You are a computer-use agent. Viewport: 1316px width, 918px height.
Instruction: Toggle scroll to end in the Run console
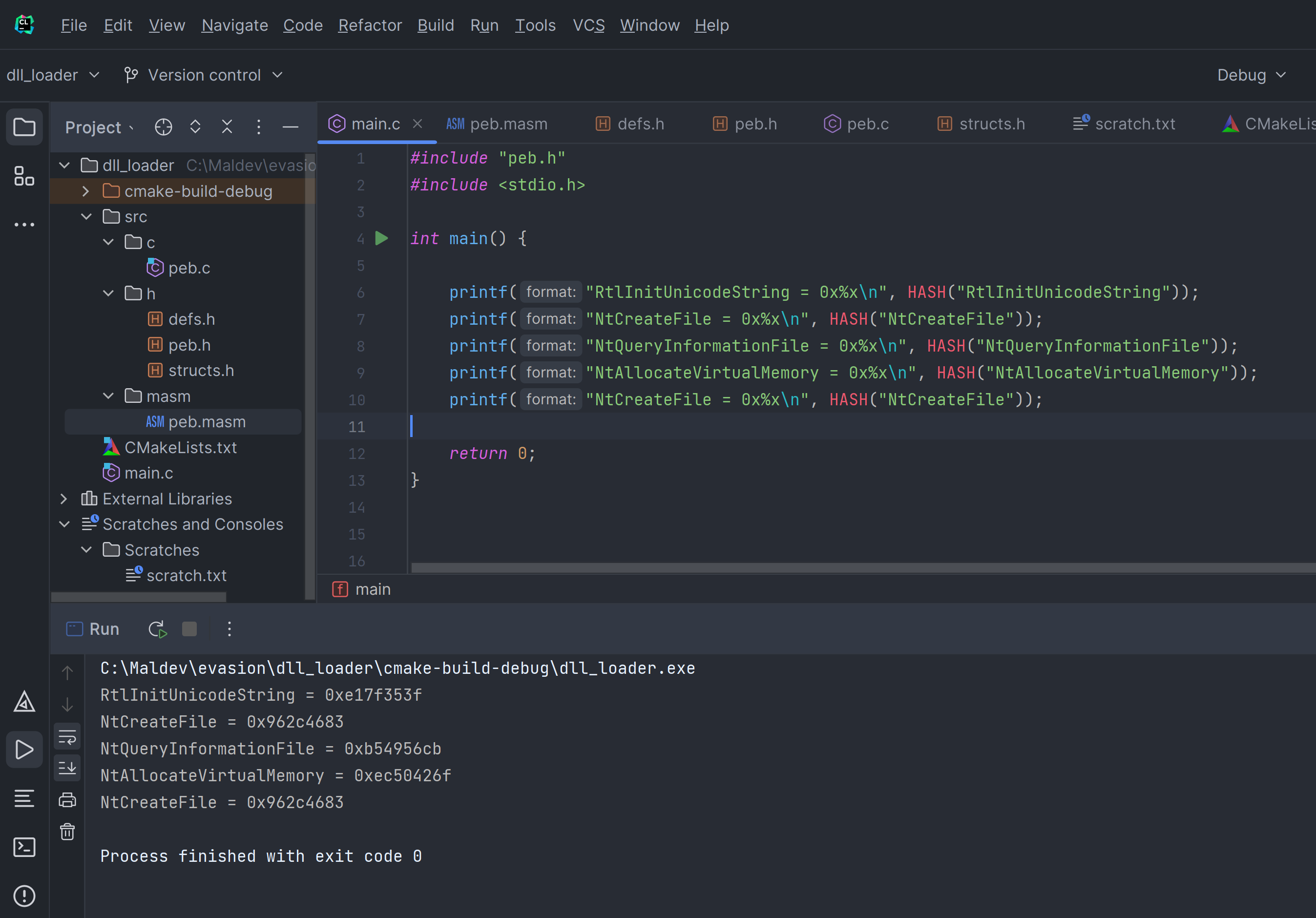pyautogui.click(x=68, y=768)
